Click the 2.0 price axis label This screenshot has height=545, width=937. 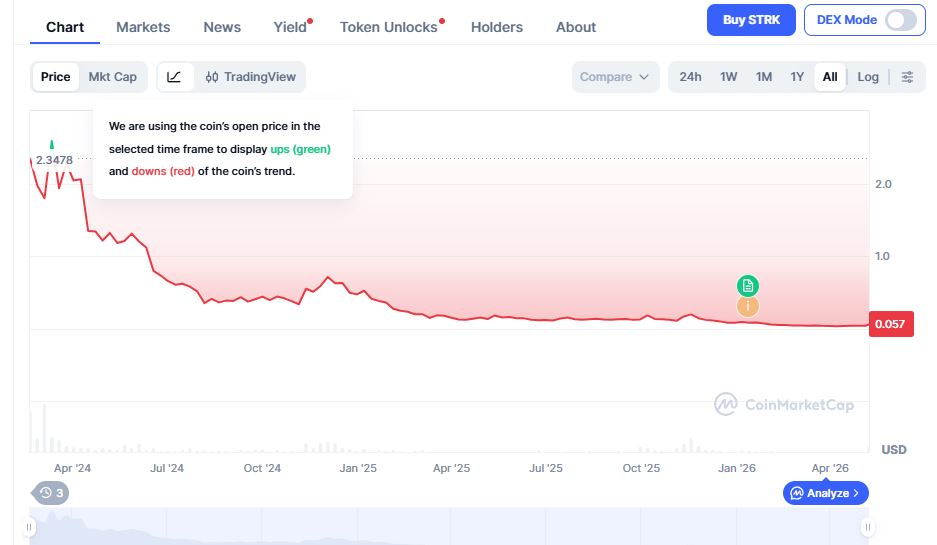(883, 184)
